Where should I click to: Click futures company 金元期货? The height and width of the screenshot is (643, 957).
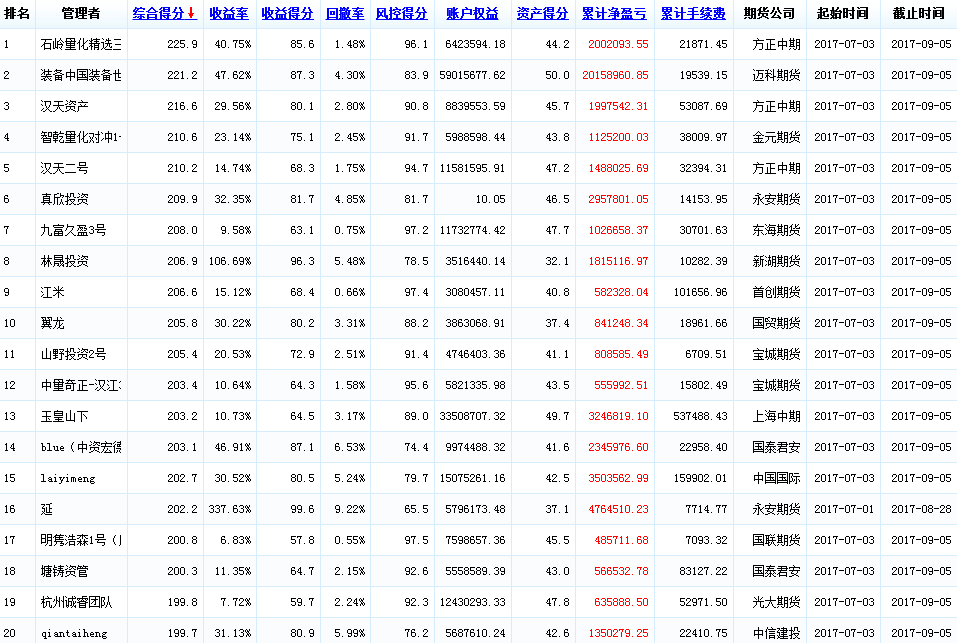click(776, 137)
